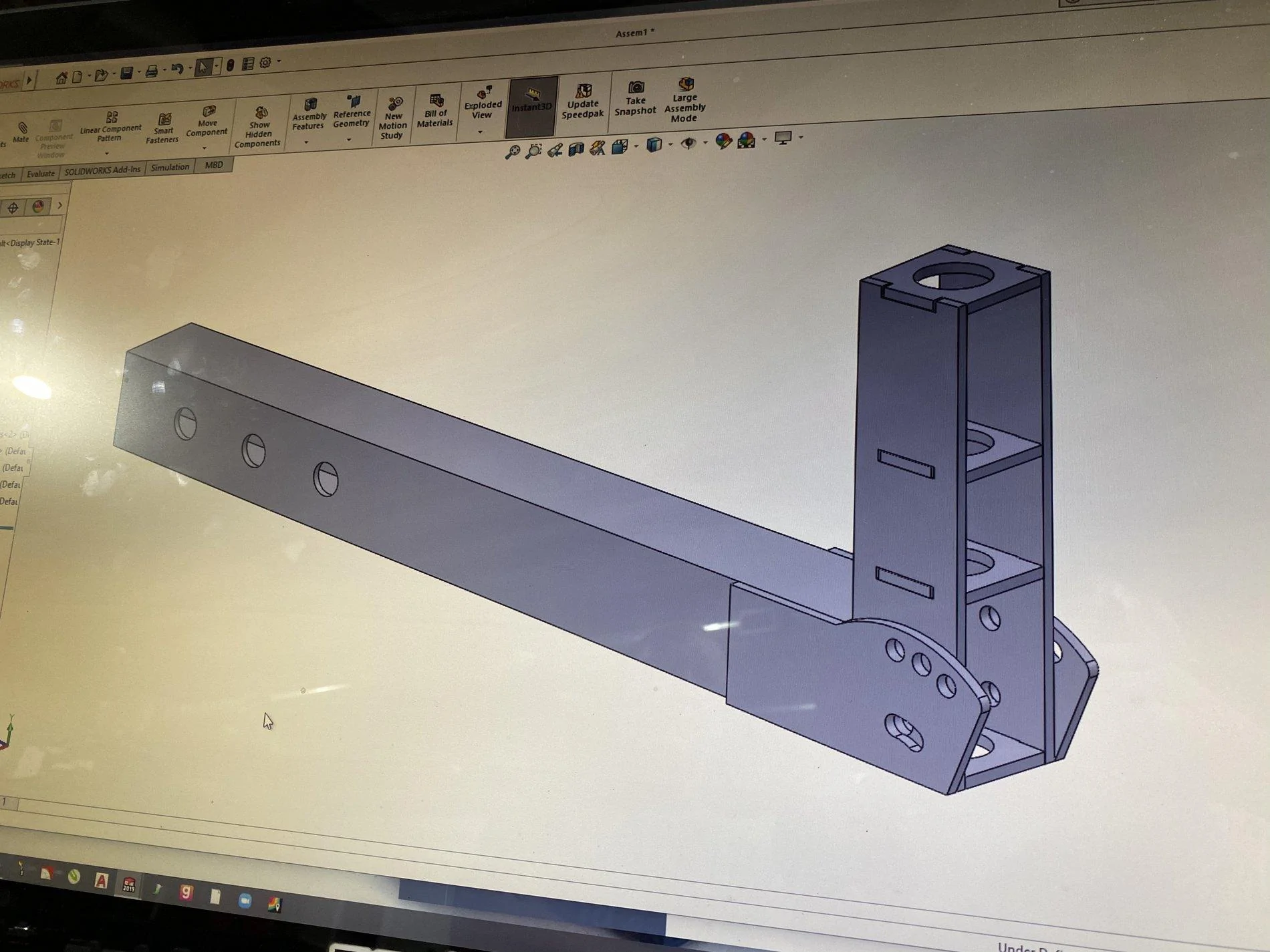The height and width of the screenshot is (952, 1270).
Task: Open DisplayManager color ball tab
Action: (38, 206)
